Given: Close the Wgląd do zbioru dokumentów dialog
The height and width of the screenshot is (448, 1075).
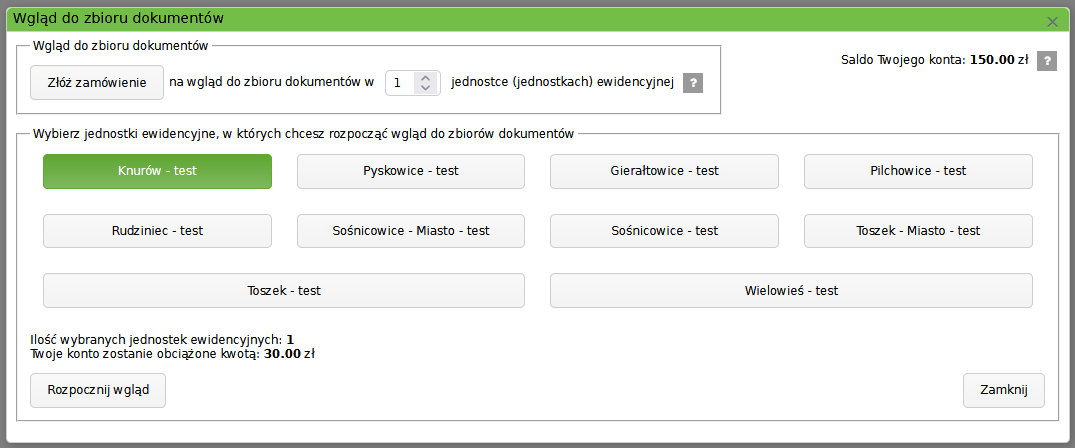Looking at the screenshot, I should 1052,20.
